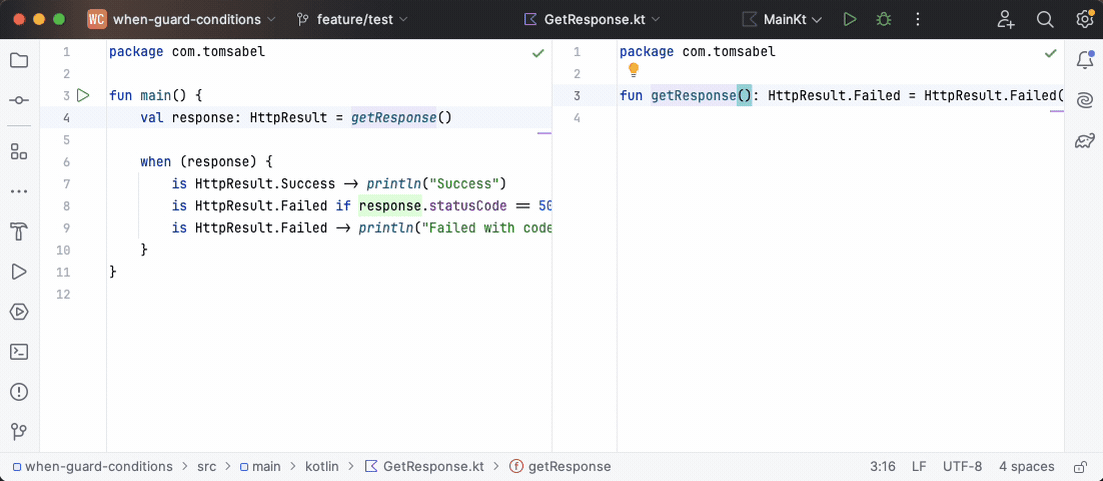This screenshot has height=481, width=1103.
Task: Open IDE settings gear
Action: coord(1085,20)
